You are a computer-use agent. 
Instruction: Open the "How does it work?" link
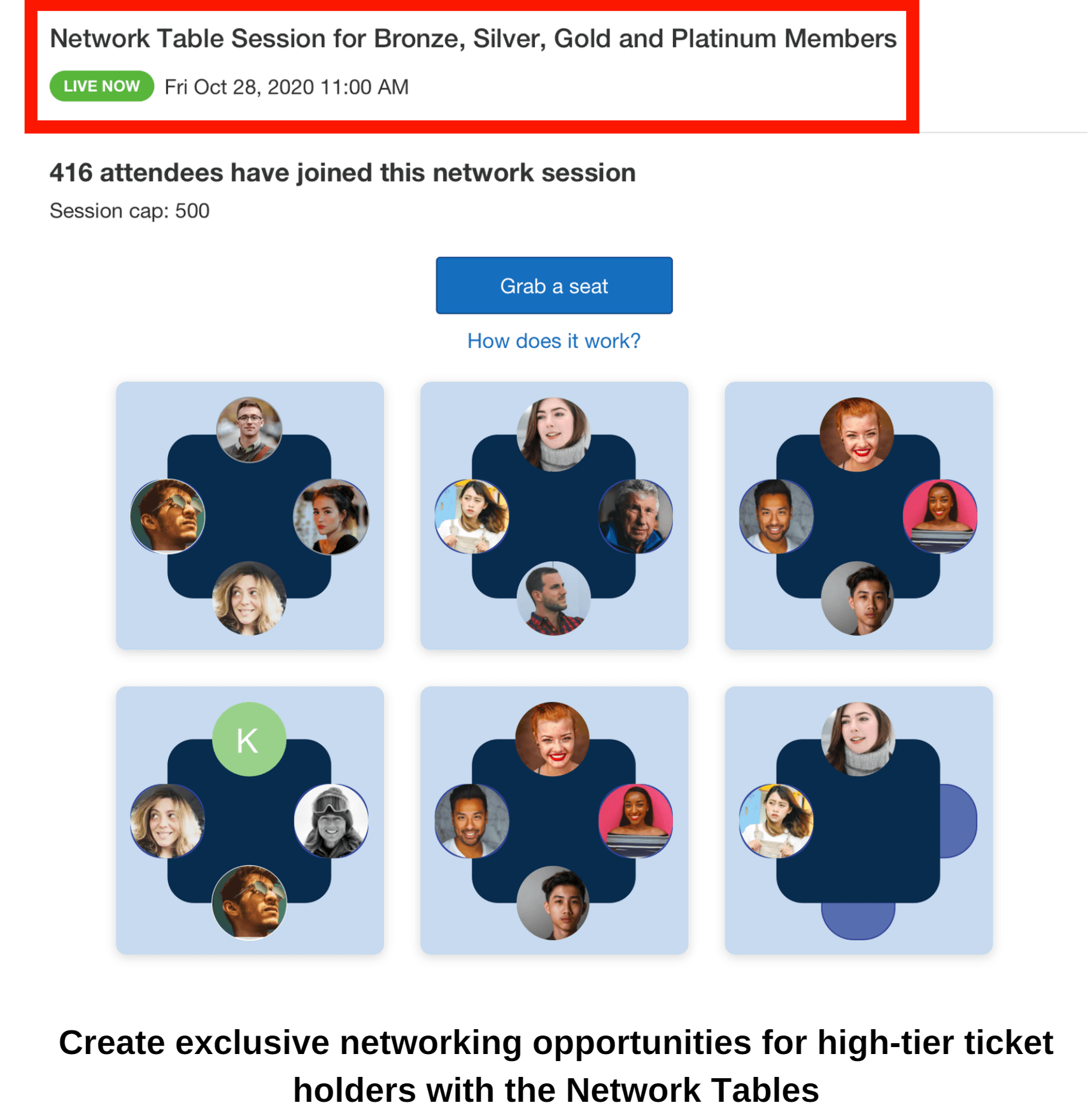pos(553,341)
